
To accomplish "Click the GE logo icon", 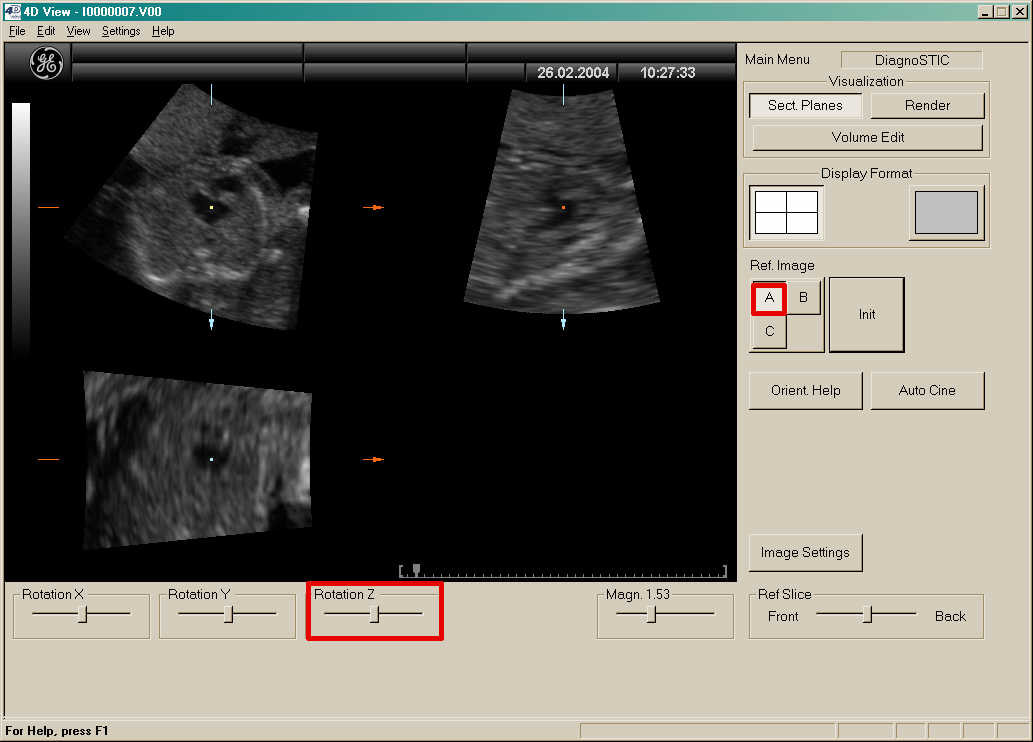I will (46, 63).
